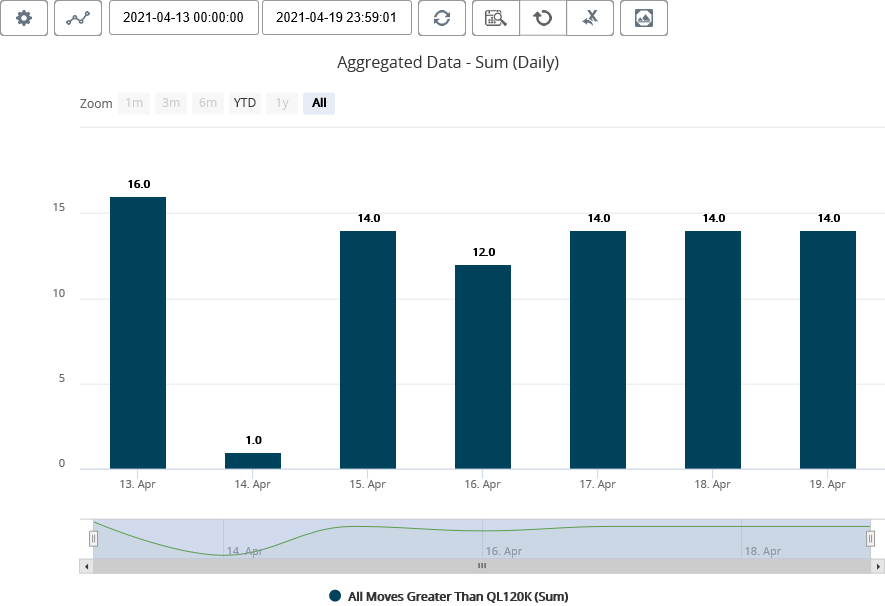885x606 pixels.
Task: Select the 1m zoom range
Action: pyautogui.click(x=134, y=103)
